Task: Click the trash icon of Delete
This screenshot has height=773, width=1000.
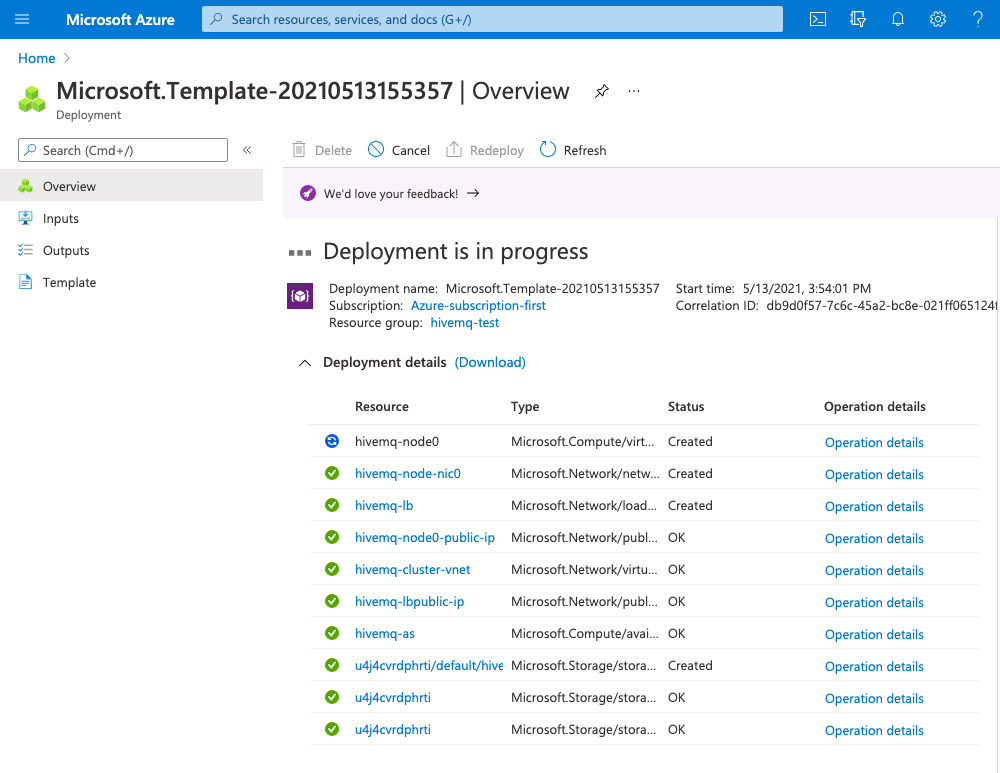Action: tap(298, 150)
